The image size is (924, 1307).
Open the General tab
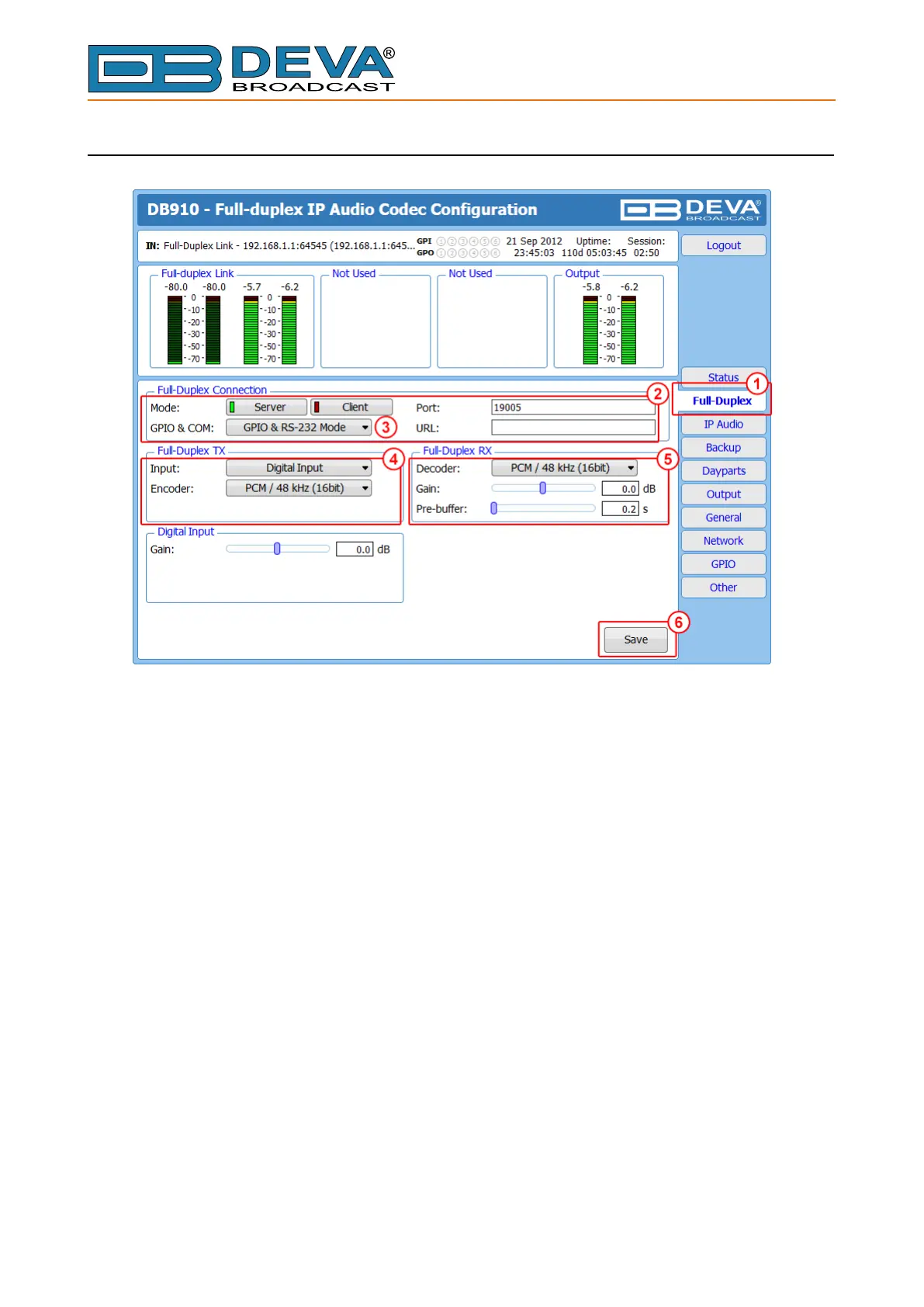click(723, 518)
